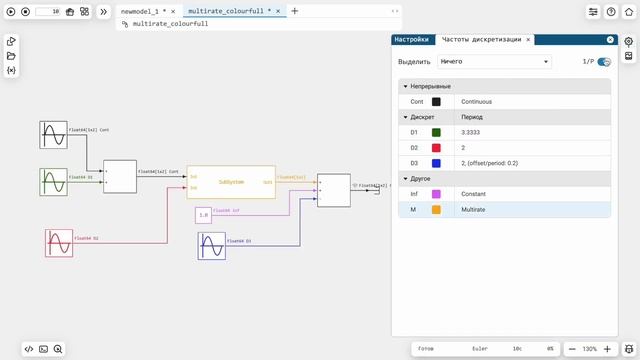Screen dimensions: 640x360
Task: Stop the simulation with stop button
Action: [25, 12]
